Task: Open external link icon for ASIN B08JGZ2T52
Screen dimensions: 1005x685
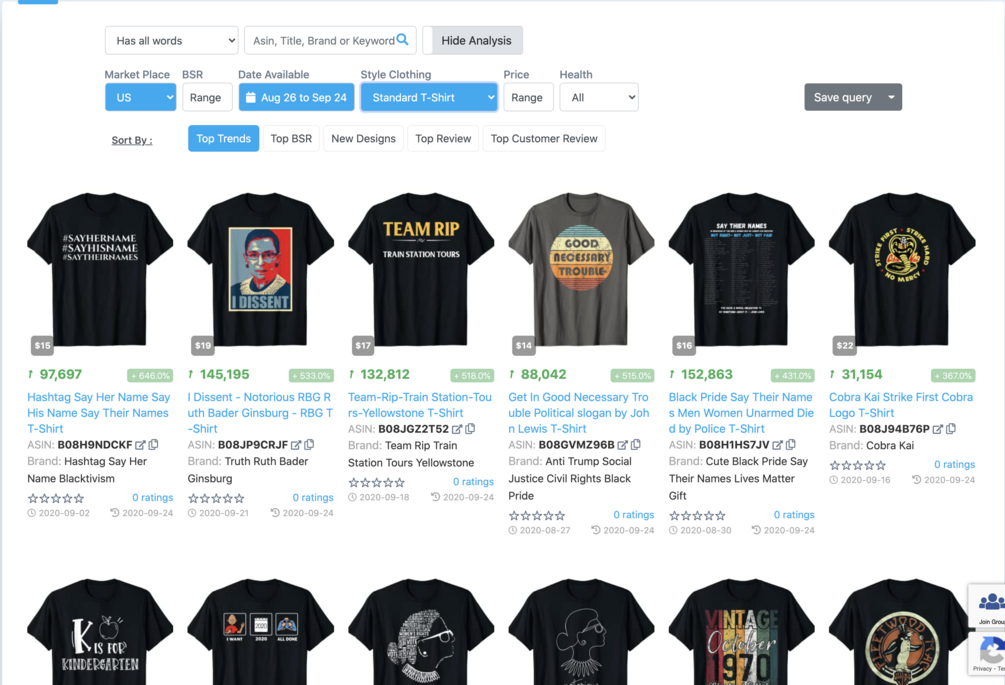Action: tap(457, 429)
